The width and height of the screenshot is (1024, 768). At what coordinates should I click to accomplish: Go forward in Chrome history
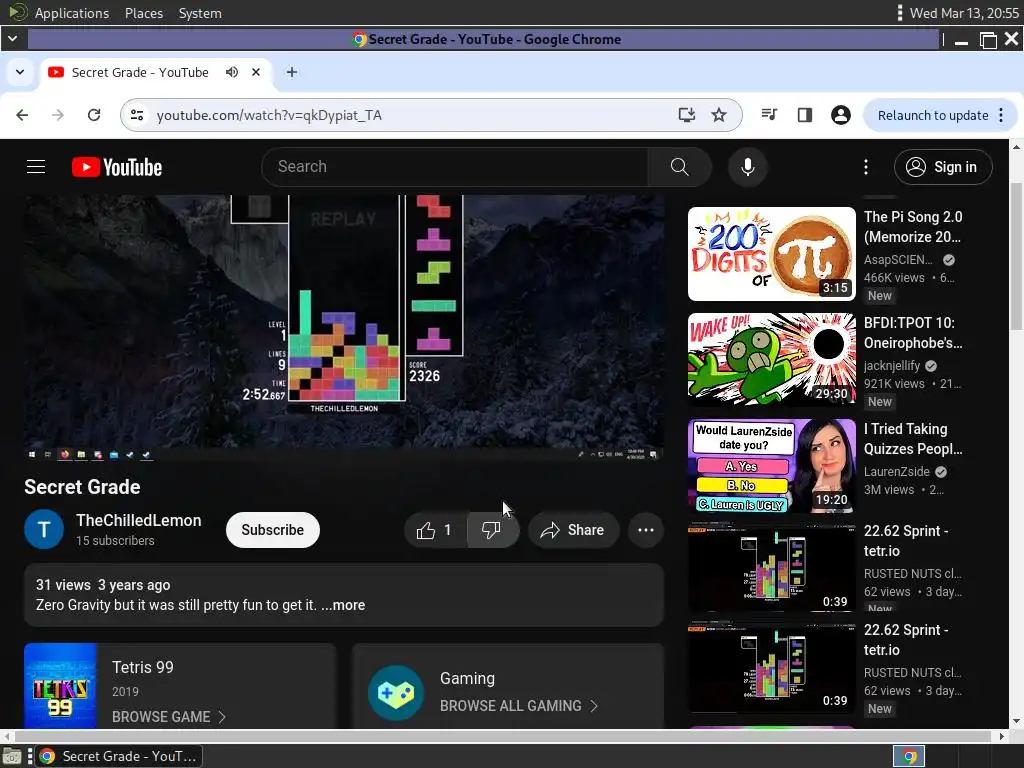[58, 115]
